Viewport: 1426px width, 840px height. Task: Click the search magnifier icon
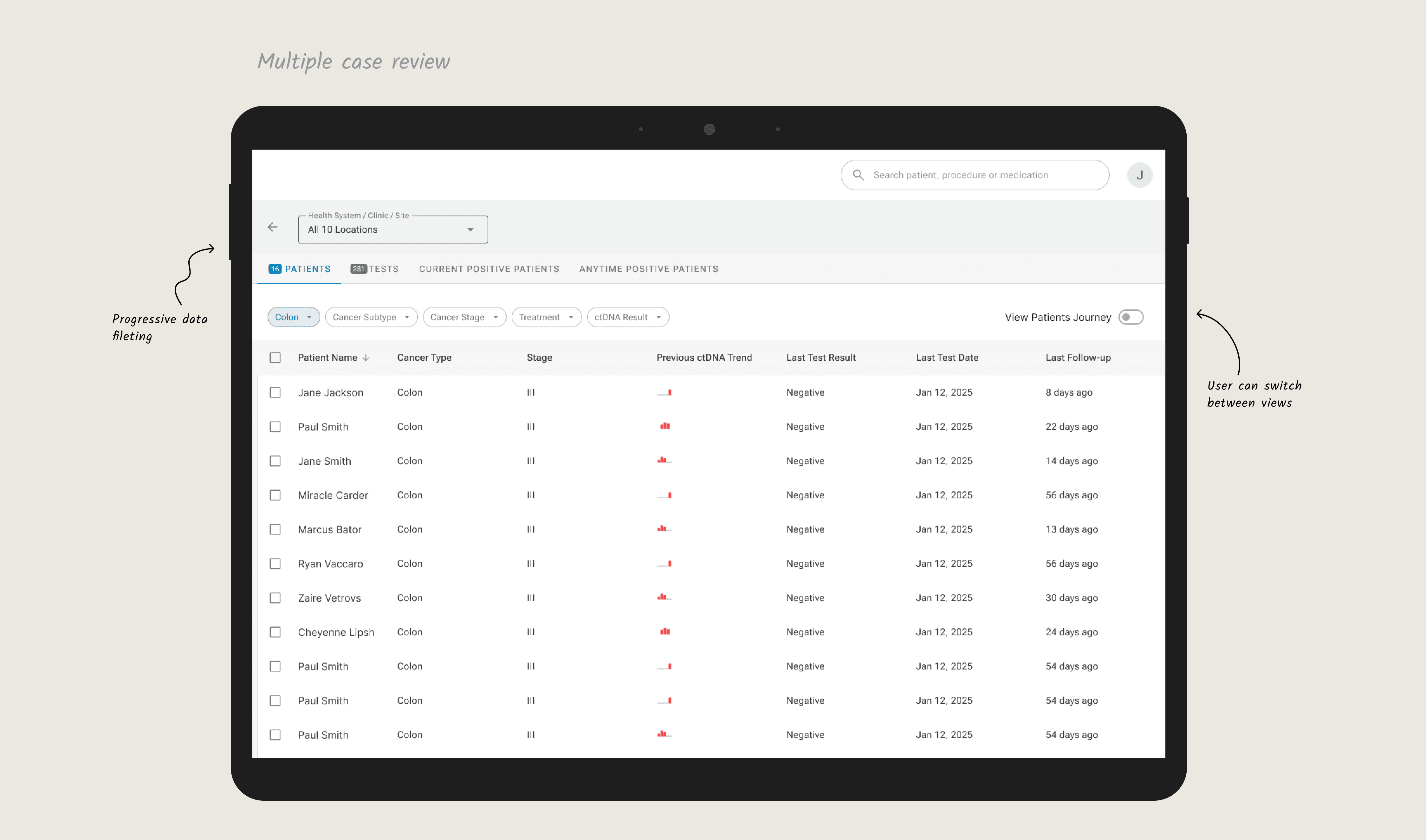pos(858,175)
